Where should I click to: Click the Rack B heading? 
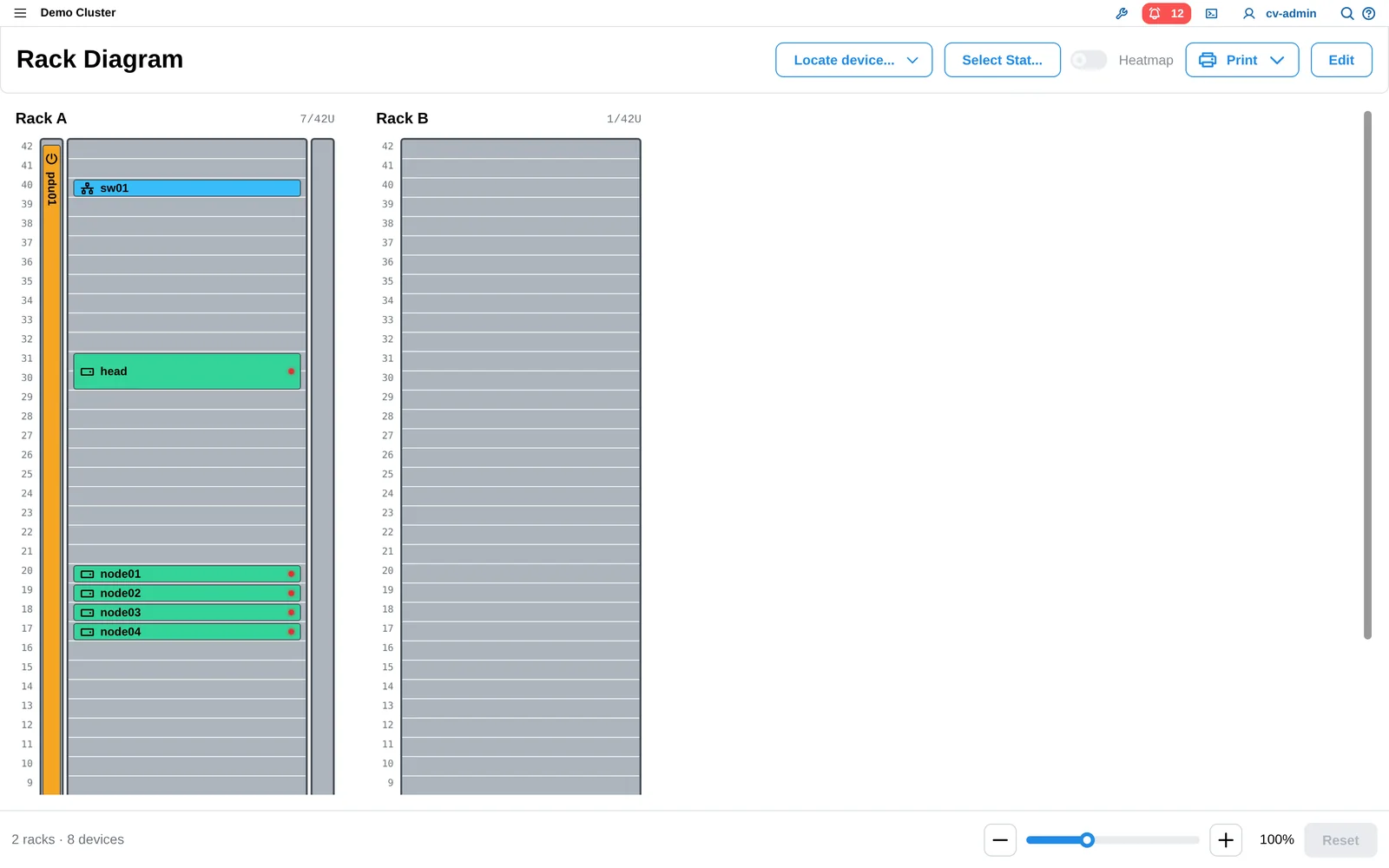click(x=402, y=118)
